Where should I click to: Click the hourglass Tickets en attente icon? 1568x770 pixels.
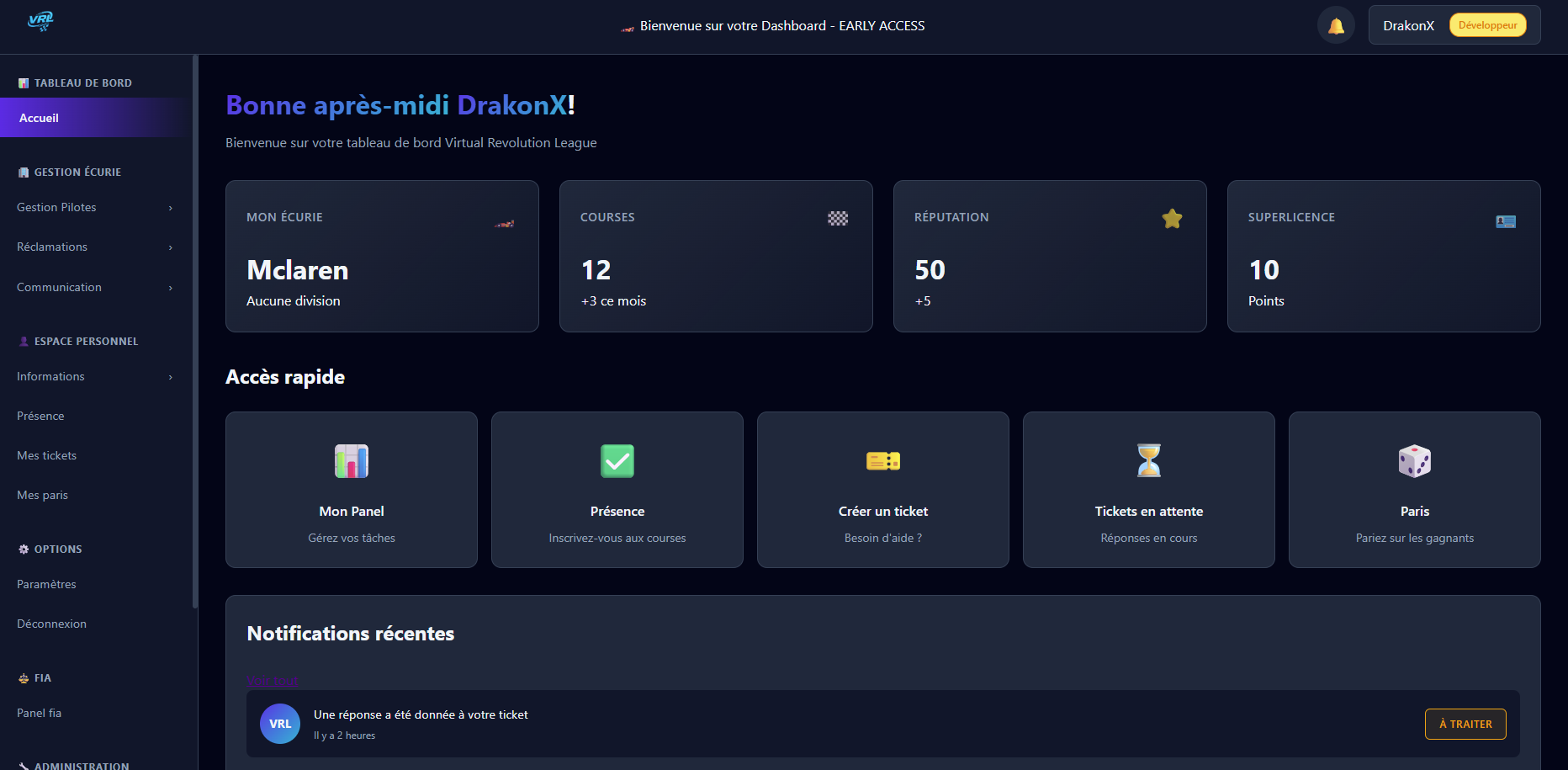(x=1149, y=461)
